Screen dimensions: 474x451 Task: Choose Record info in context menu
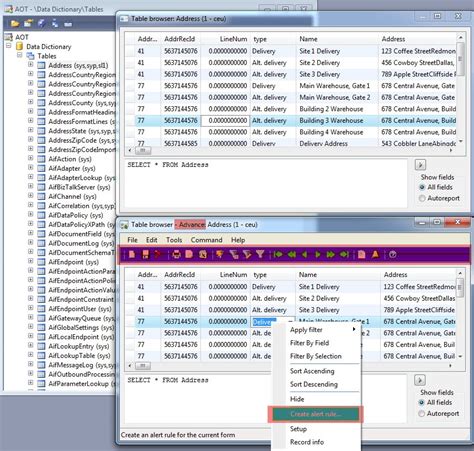point(316,442)
